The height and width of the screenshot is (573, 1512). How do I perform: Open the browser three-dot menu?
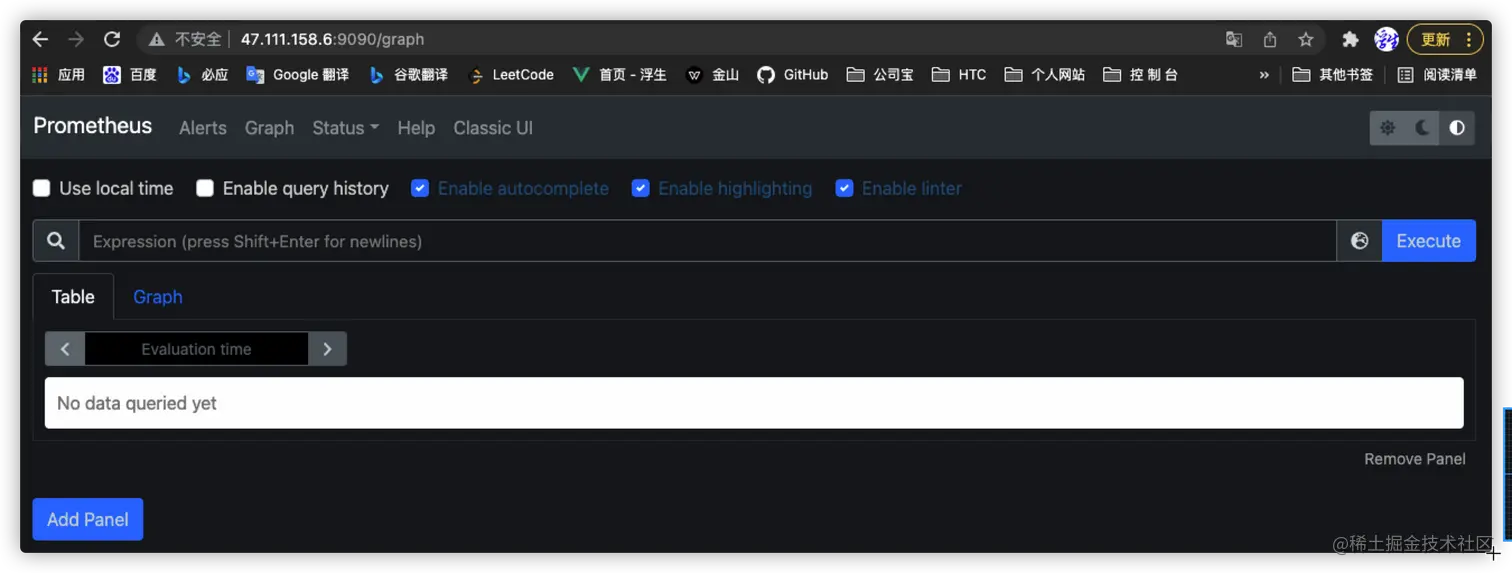coord(1468,40)
